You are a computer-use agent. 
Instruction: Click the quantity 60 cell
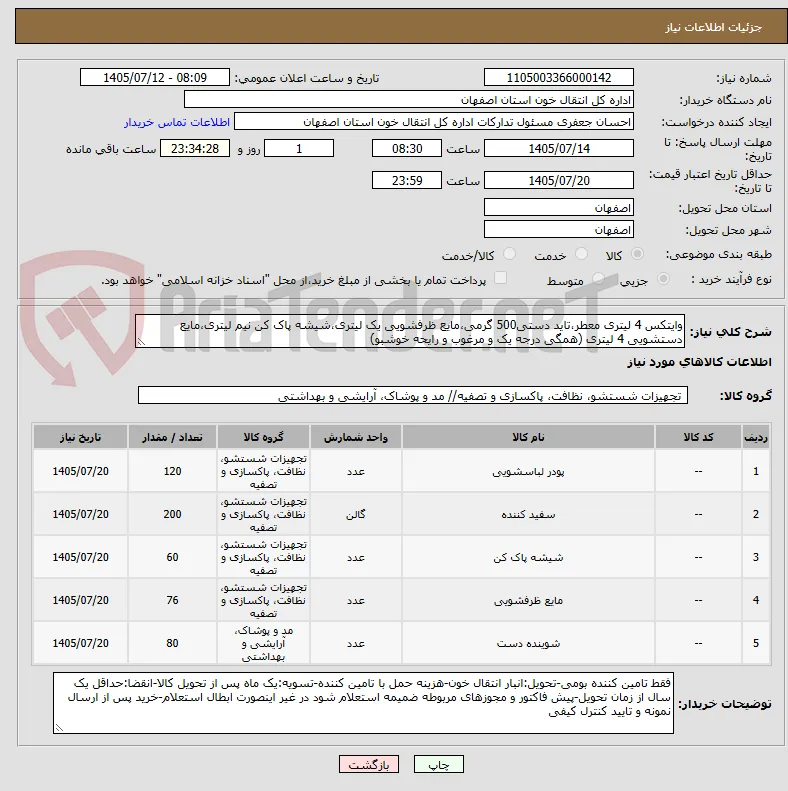pos(173,557)
